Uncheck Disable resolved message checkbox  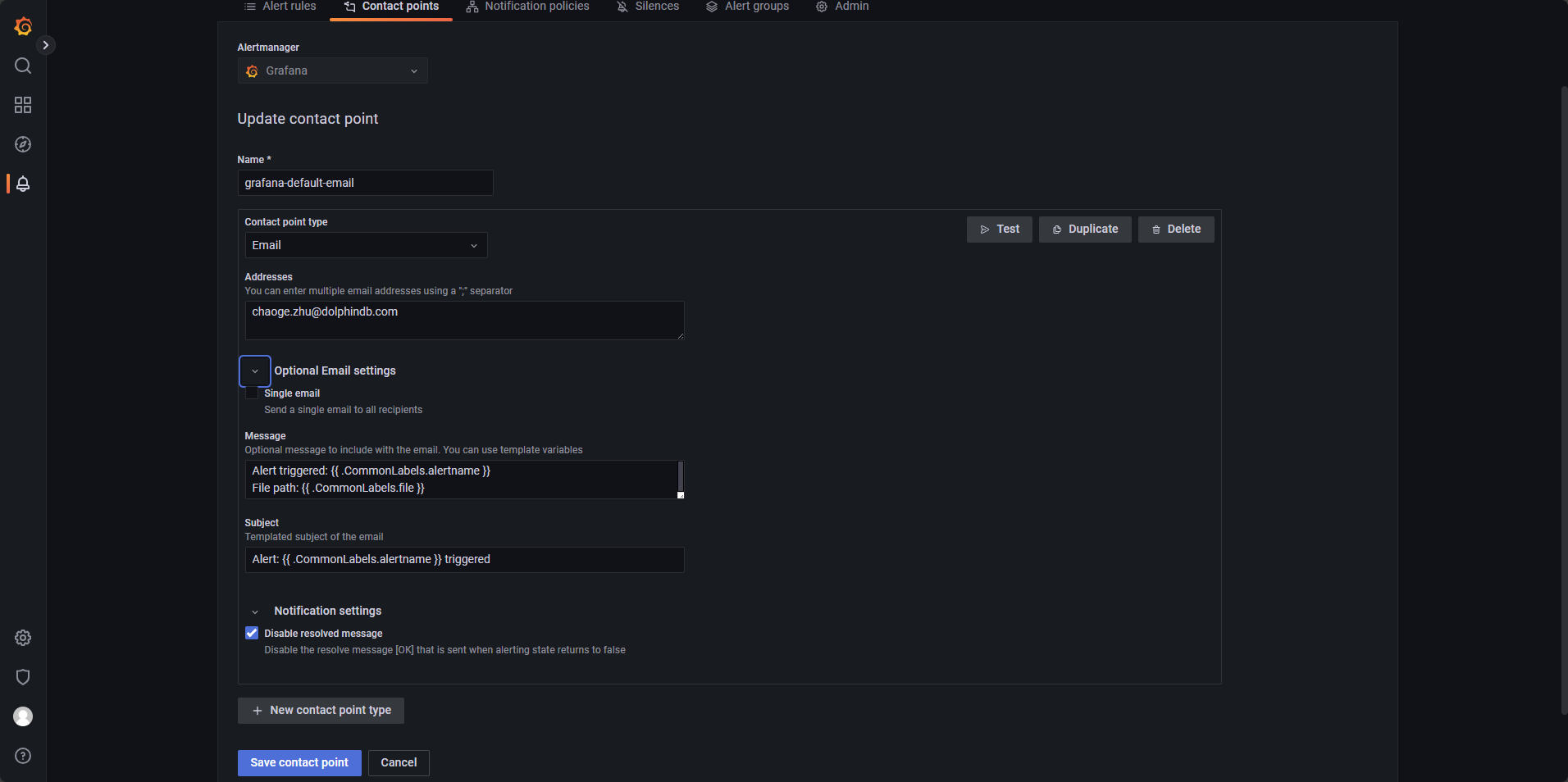[x=252, y=634]
